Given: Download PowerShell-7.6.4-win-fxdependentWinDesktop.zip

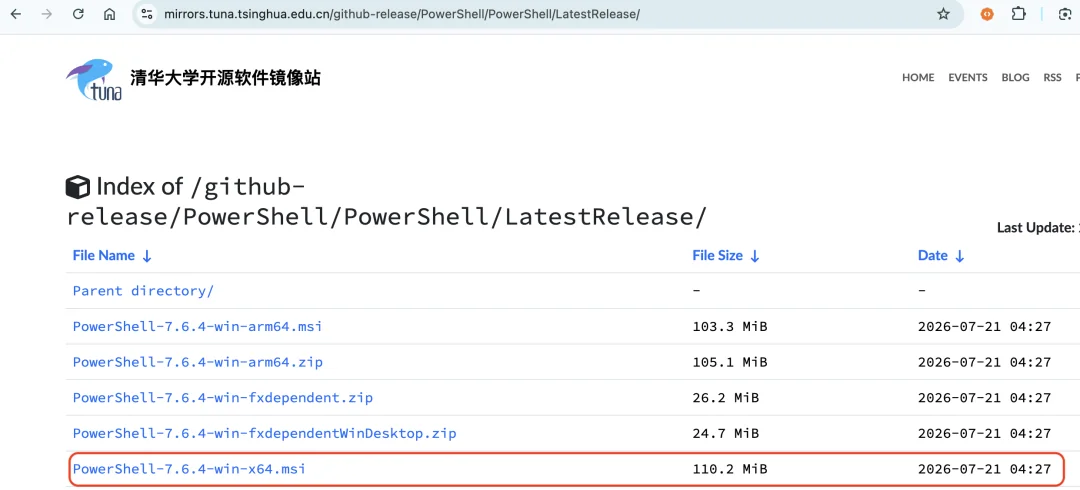Looking at the screenshot, I should tap(264, 434).
